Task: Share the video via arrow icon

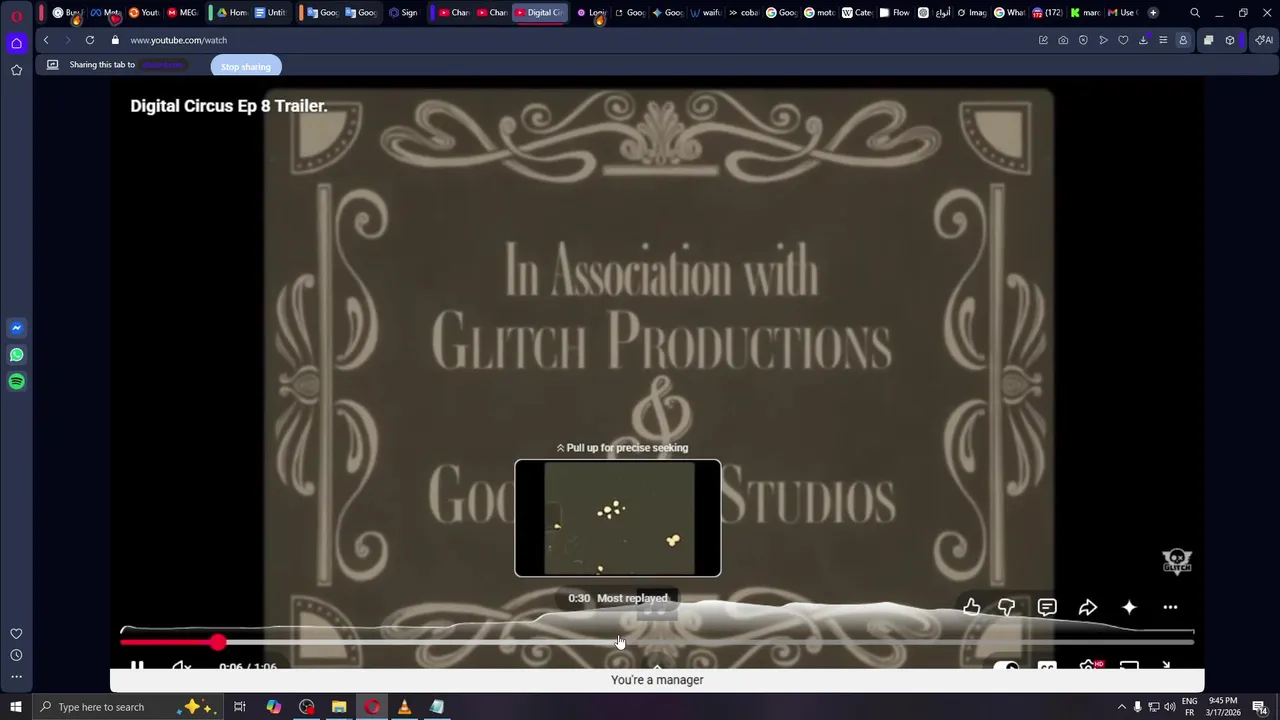Action: point(1088,607)
